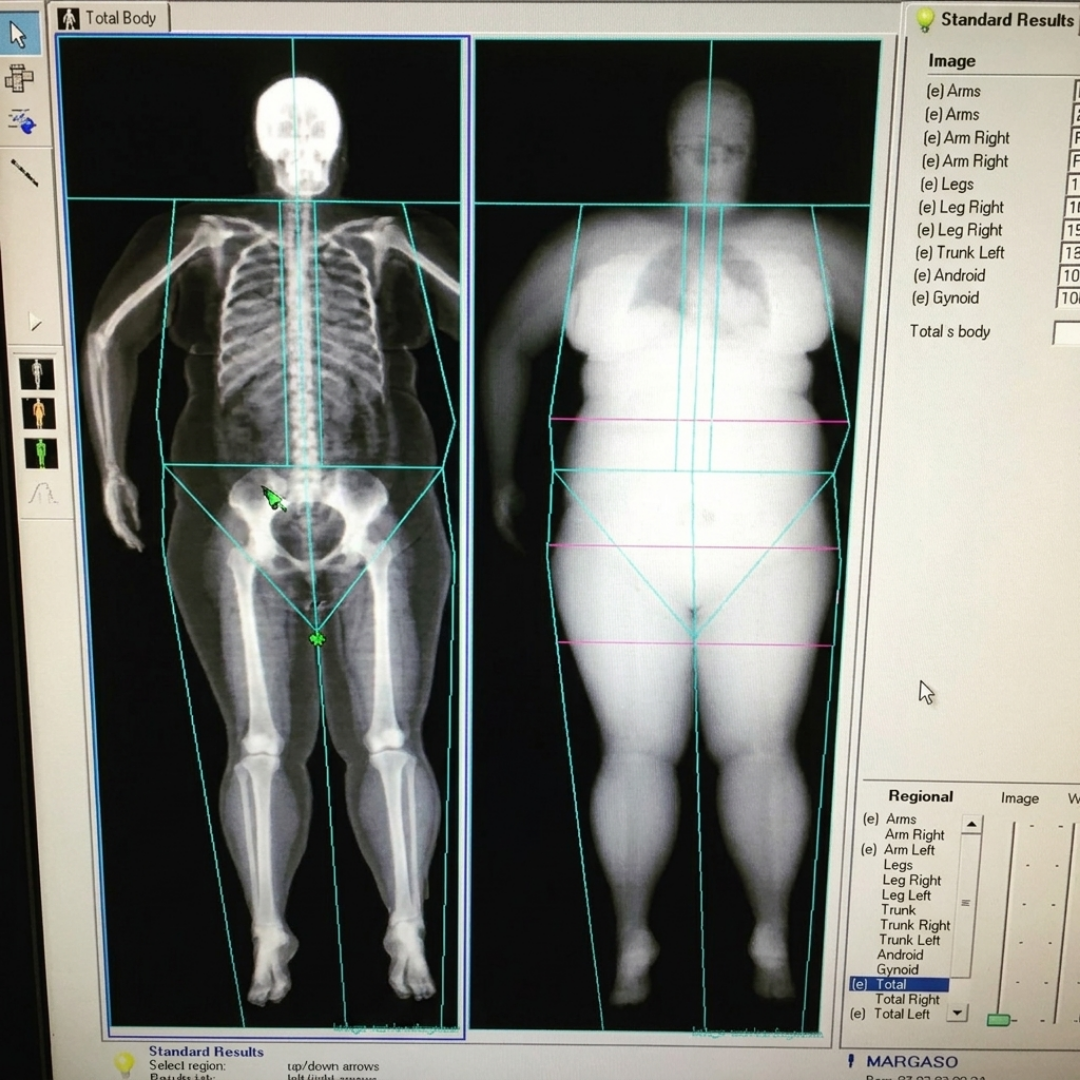Select "Total Right" in the Regional list
Screen dimensions: 1080x1080
pyautogui.click(x=907, y=999)
